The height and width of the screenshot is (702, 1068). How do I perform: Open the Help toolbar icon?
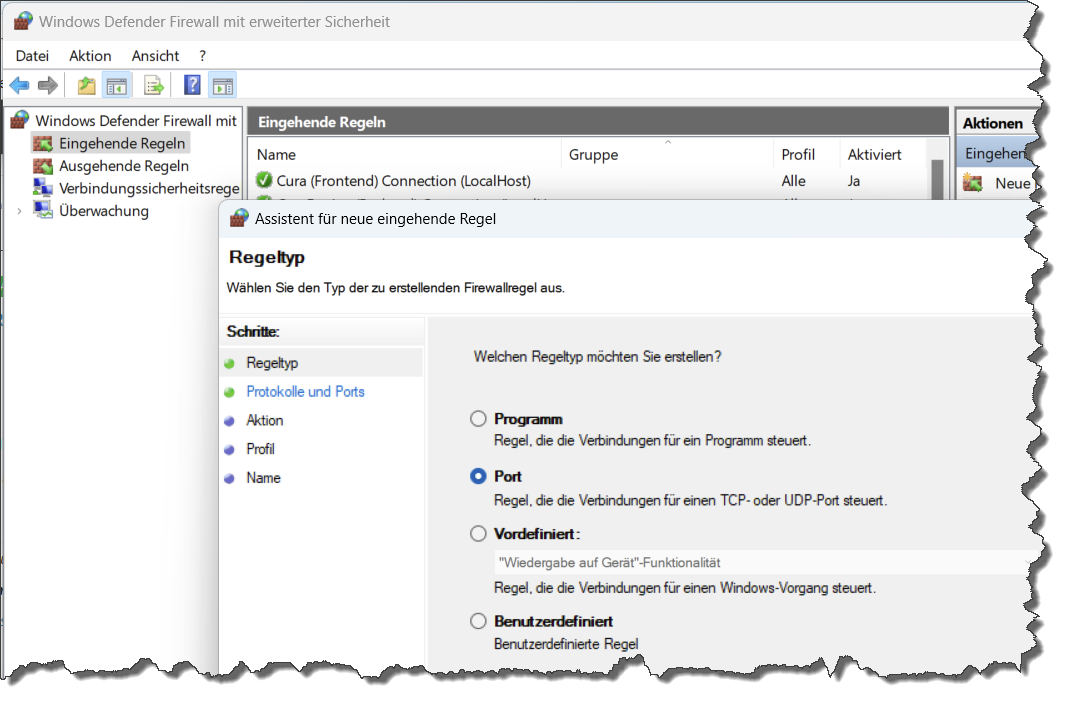[193, 85]
